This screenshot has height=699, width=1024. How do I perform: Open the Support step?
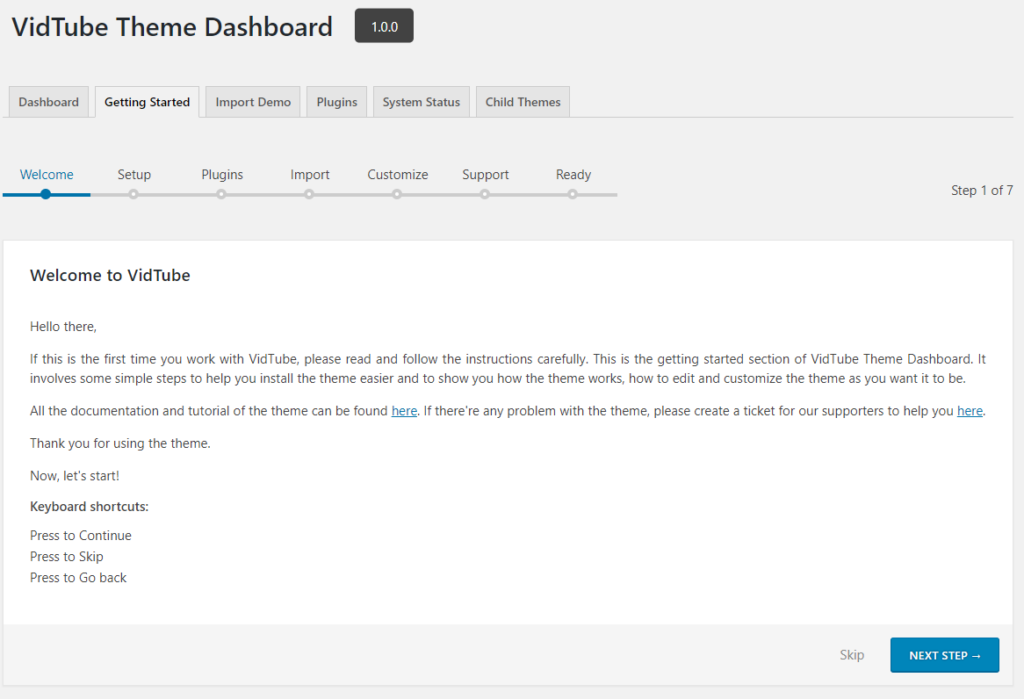coord(485,195)
